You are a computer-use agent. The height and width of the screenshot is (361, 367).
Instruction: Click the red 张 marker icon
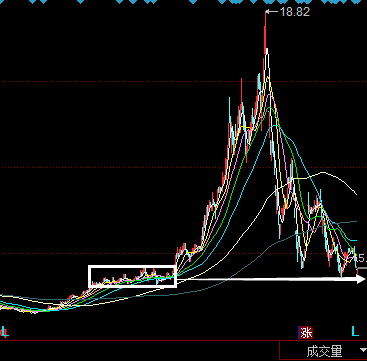pyautogui.click(x=306, y=332)
